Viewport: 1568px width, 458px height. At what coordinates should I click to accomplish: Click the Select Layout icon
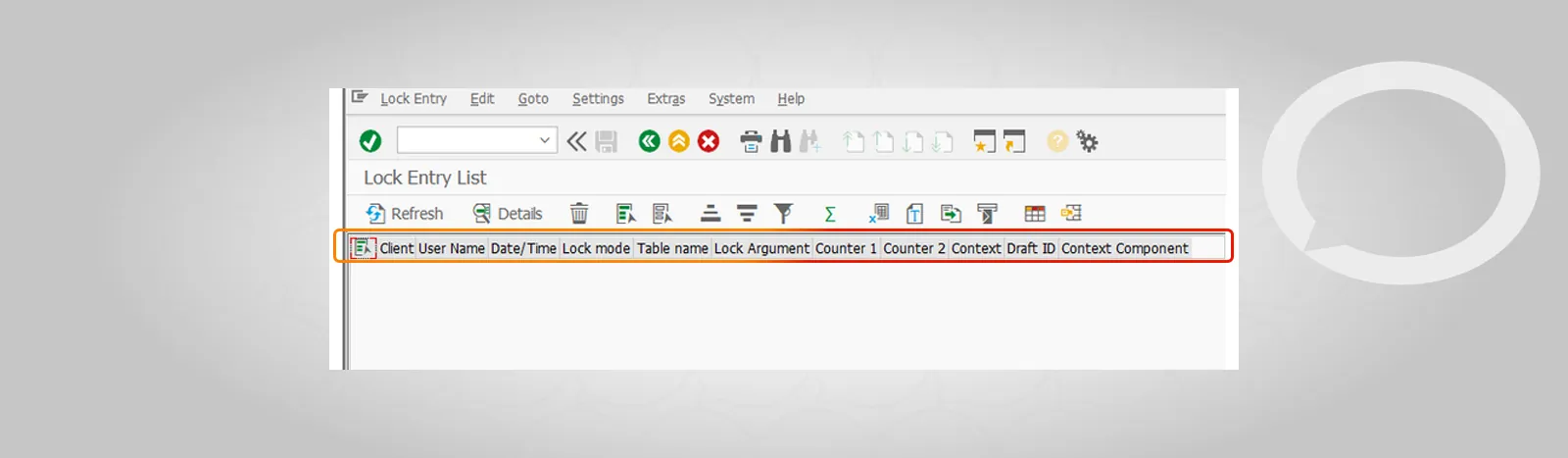[x=1071, y=214]
